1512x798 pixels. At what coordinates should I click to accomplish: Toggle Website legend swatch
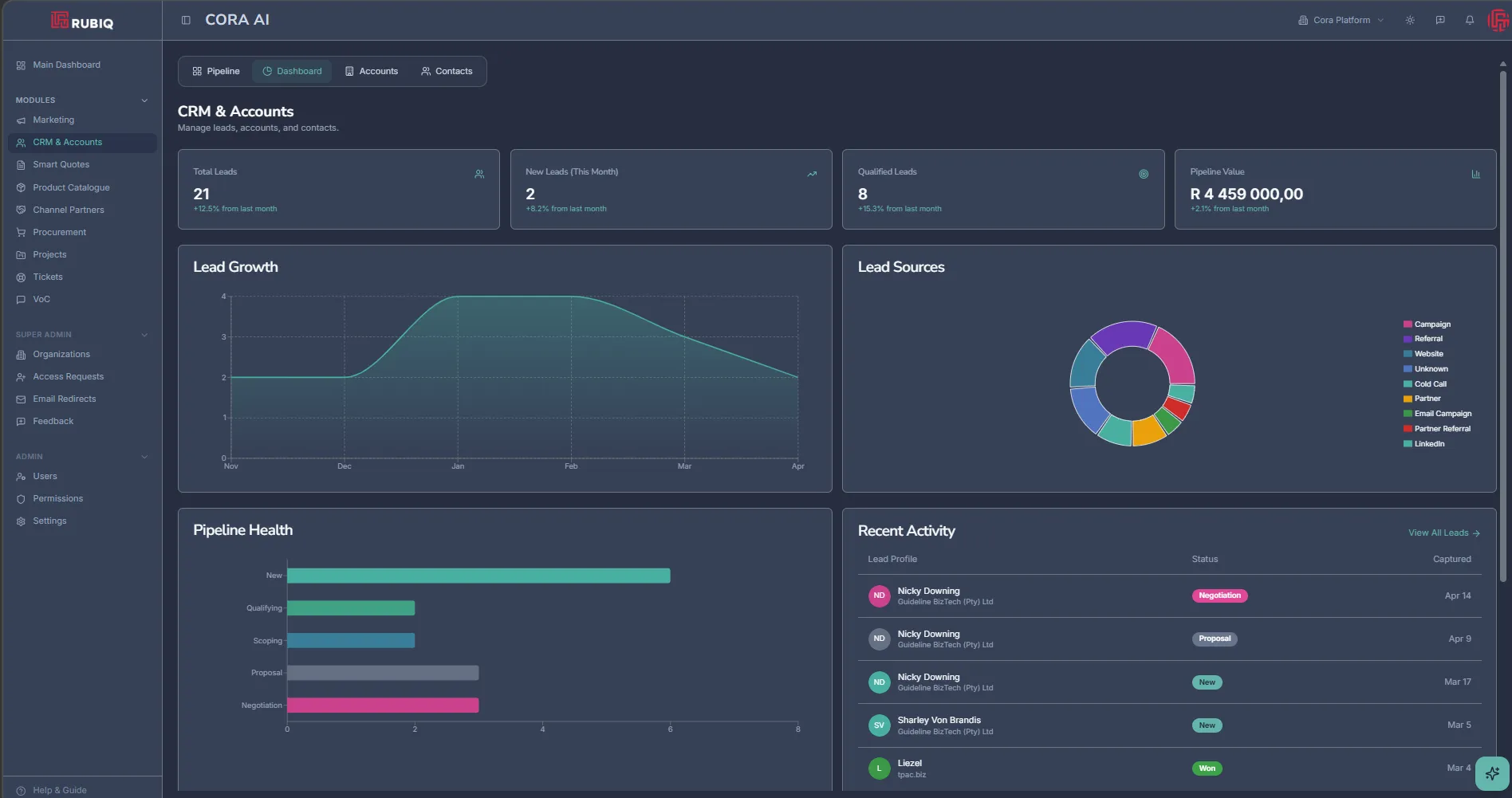[x=1408, y=354]
